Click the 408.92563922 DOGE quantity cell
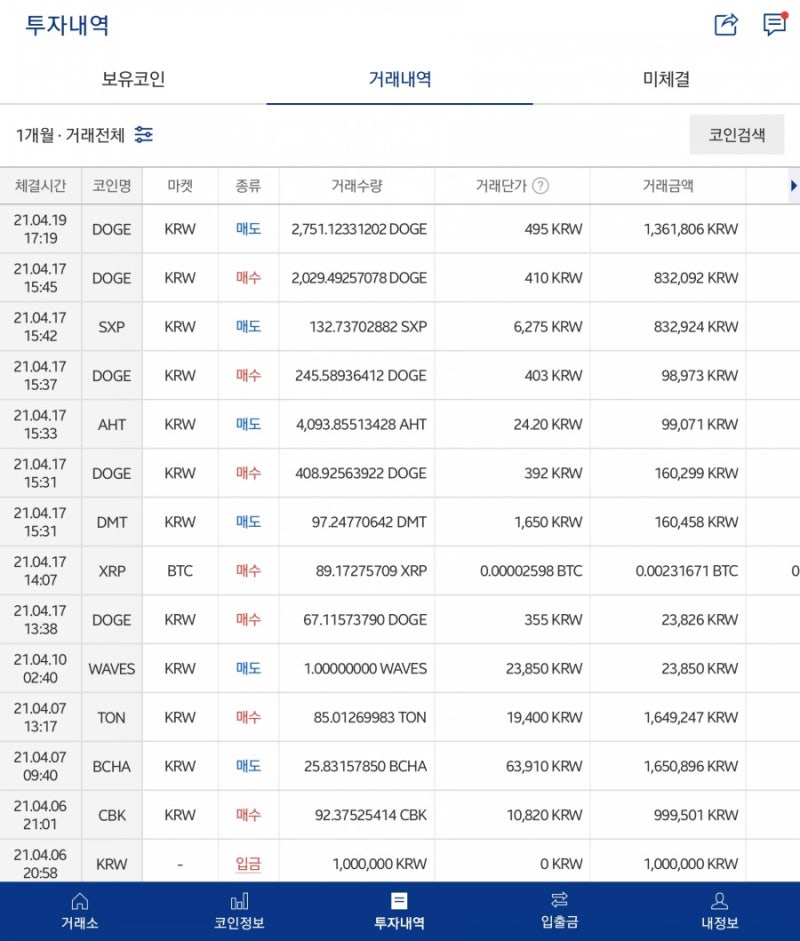800x941 pixels. [356, 474]
